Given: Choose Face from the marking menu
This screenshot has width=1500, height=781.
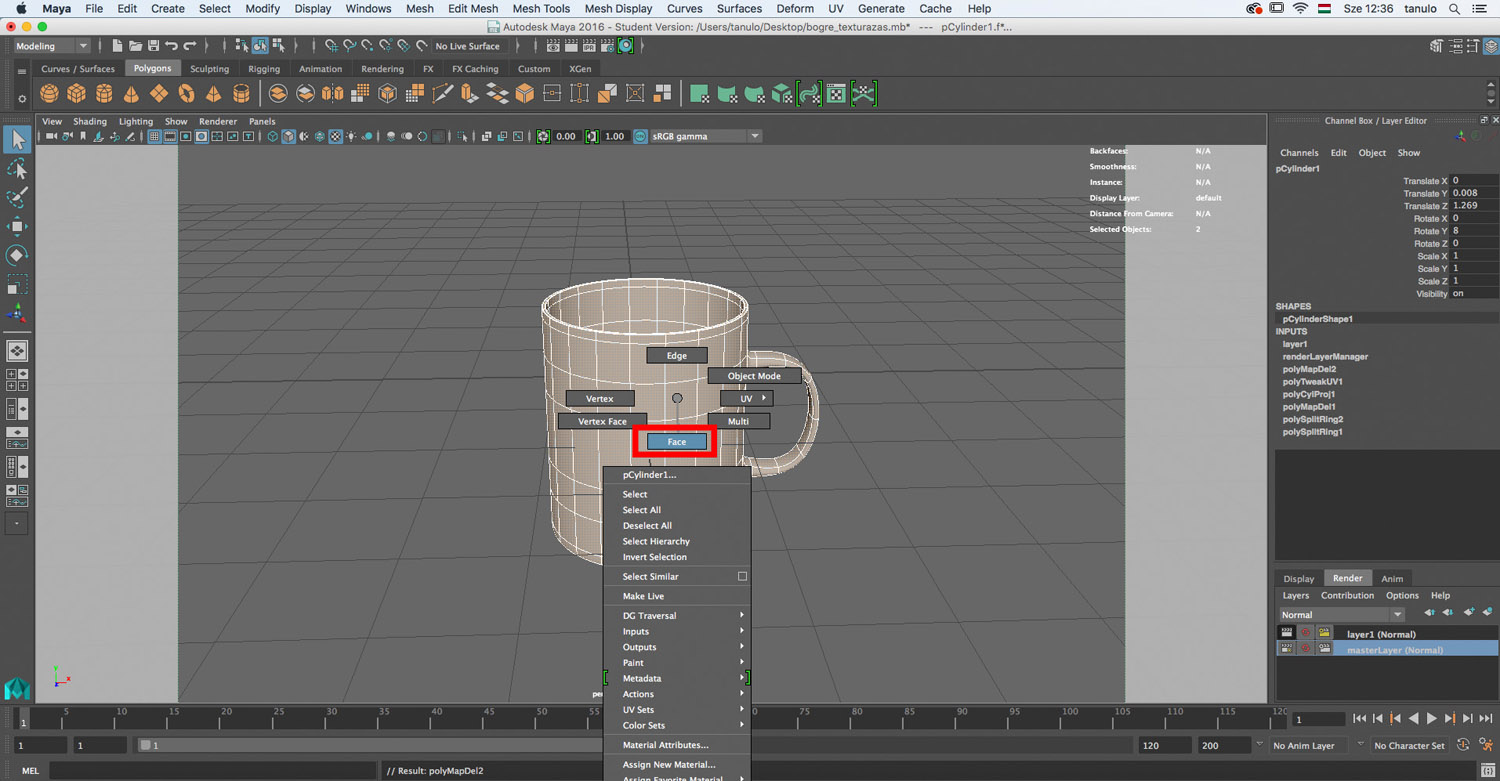Looking at the screenshot, I should (x=677, y=442).
